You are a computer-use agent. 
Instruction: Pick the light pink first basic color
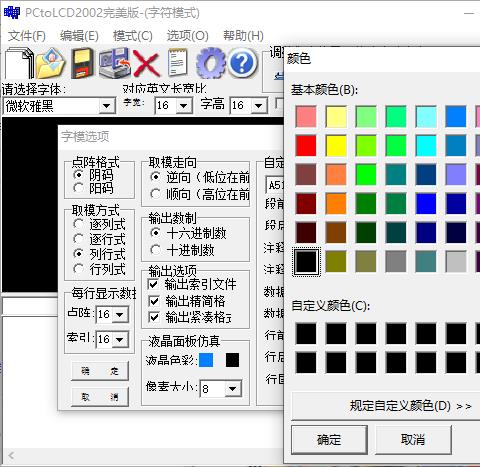click(306, 117)
